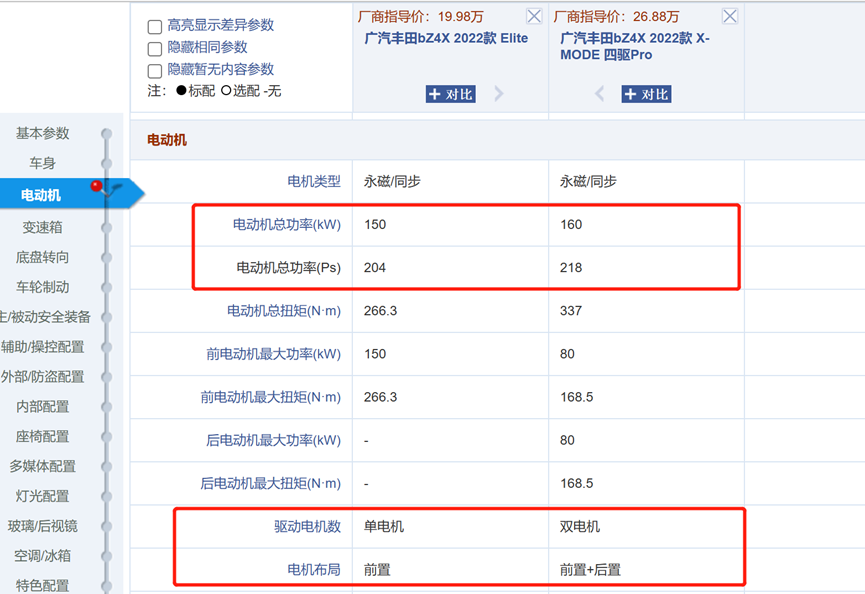
Task: Toggle 隐藏相同参数 checkbox
Action: pos(155,49)
